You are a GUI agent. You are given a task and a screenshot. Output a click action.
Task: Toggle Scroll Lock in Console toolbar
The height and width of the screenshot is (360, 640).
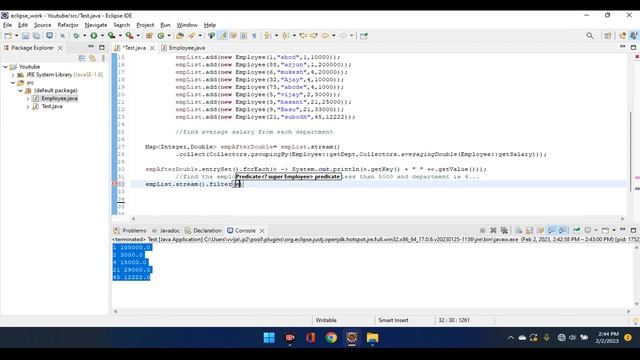tap(529, 231)
